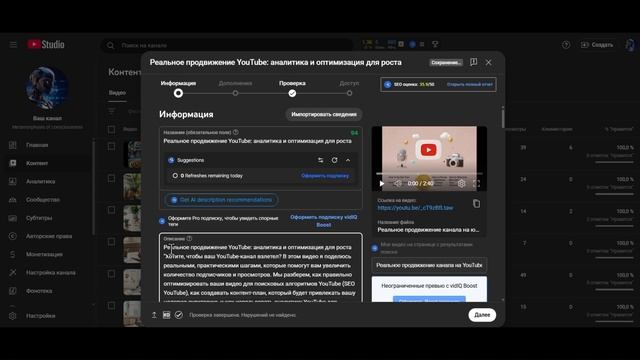The image size is (640, 360).
Task: Click the checks complete checkmark icon in footer
Action: [179, 315]
